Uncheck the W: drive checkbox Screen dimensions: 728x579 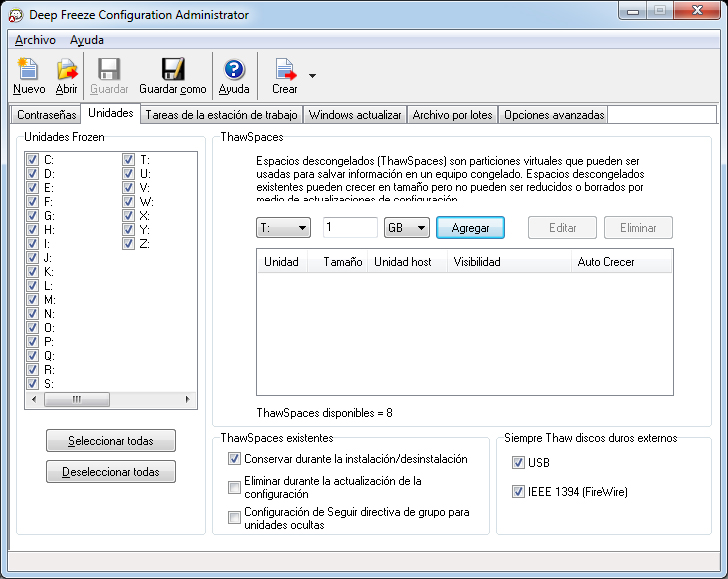coord(129,202)
